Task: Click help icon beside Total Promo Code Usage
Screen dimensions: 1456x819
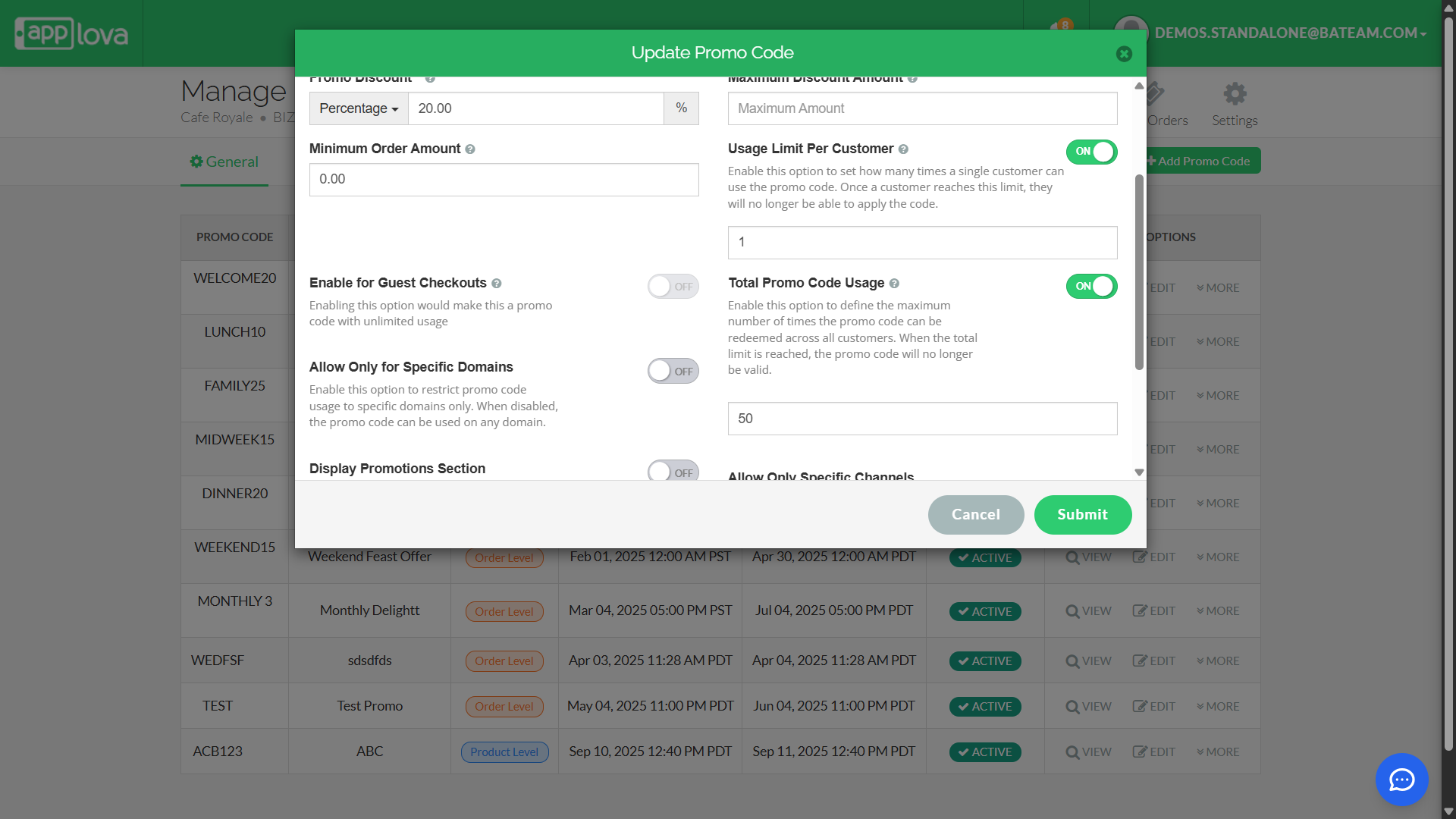Action: [894, 284]
